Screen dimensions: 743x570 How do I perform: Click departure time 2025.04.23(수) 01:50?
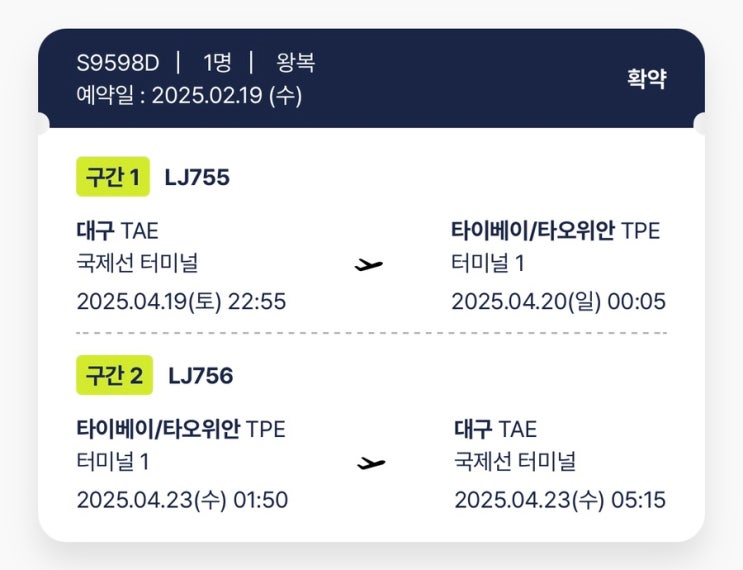coord(182,499)
